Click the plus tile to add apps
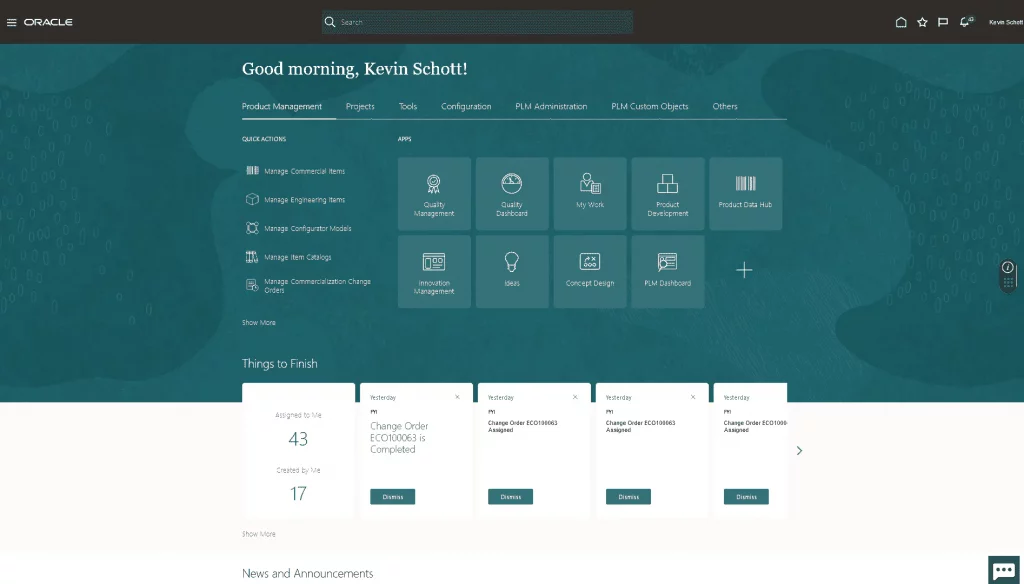 (745, 271)
